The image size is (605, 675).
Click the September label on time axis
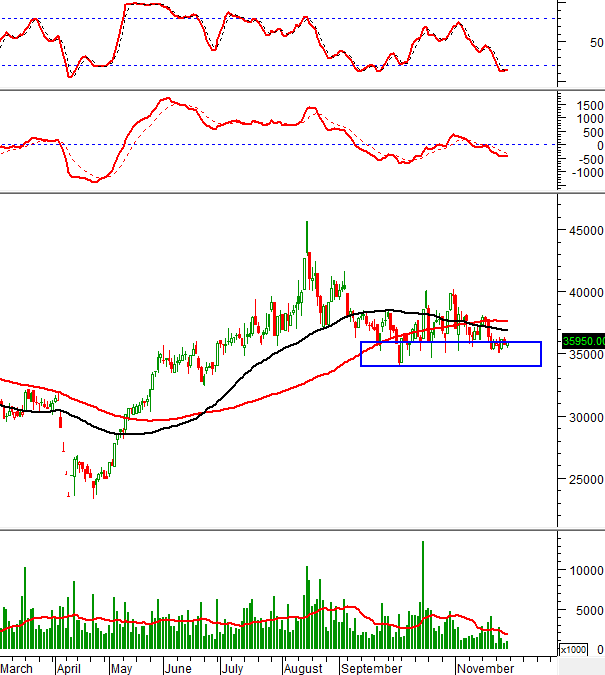click(x=371, y=667)
